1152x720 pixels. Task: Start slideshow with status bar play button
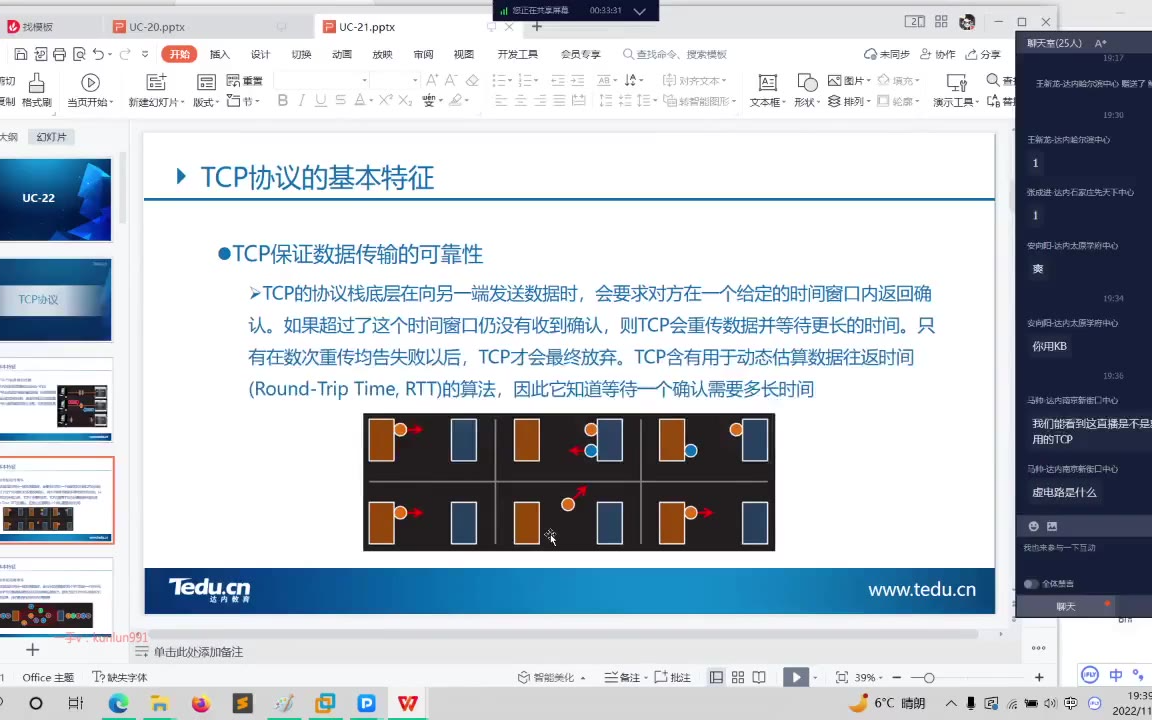(x=796, y=677)
